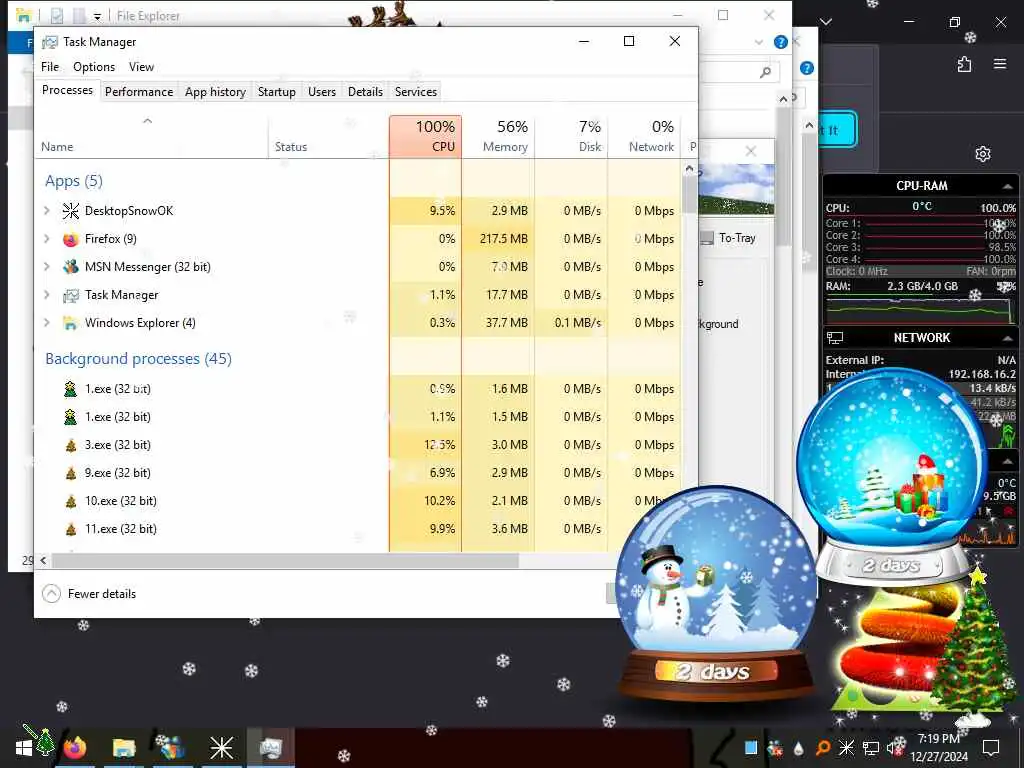
Task: Open File Explorer from the taskbar
Action: pyautogui.click(x=123, y=747)
